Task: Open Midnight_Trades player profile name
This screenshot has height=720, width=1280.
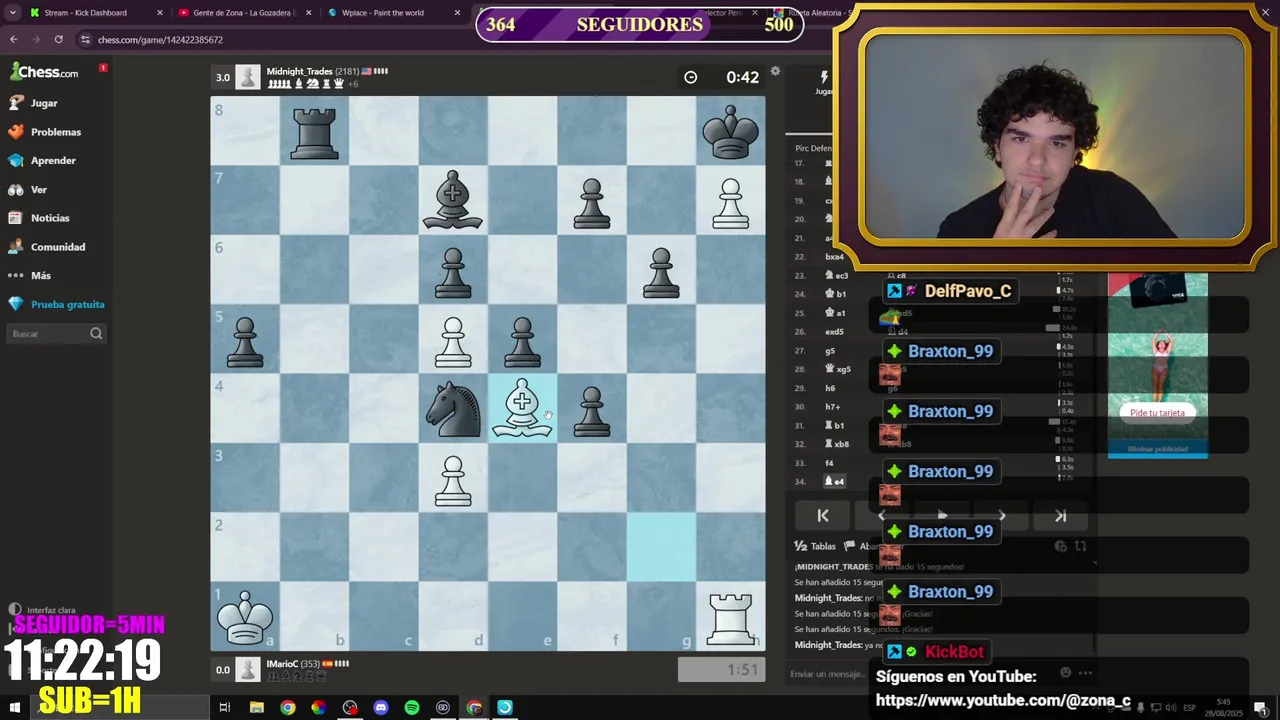Action: tap(299, 71)
